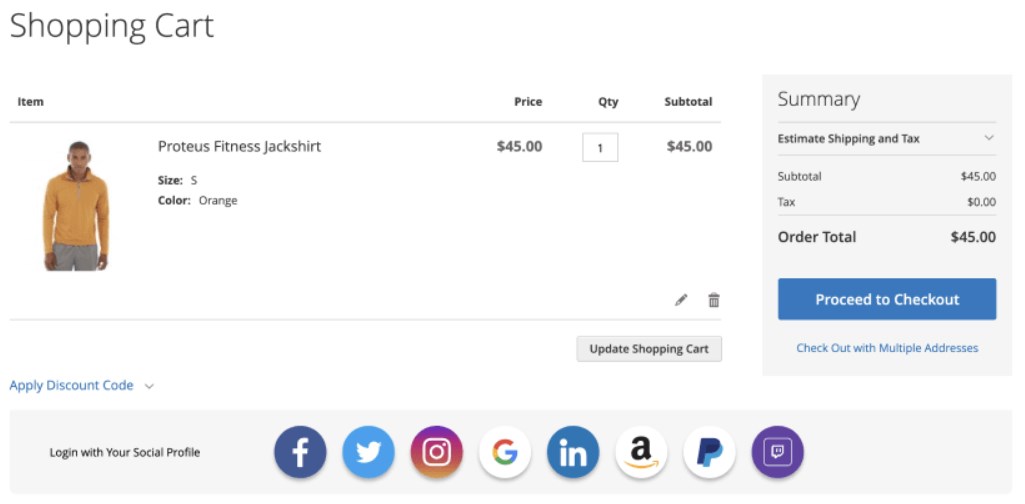Select the LinkedIn login icon
Image resolution: width=1025 pixels, height=504 pixels.
[x=573, y=452]
